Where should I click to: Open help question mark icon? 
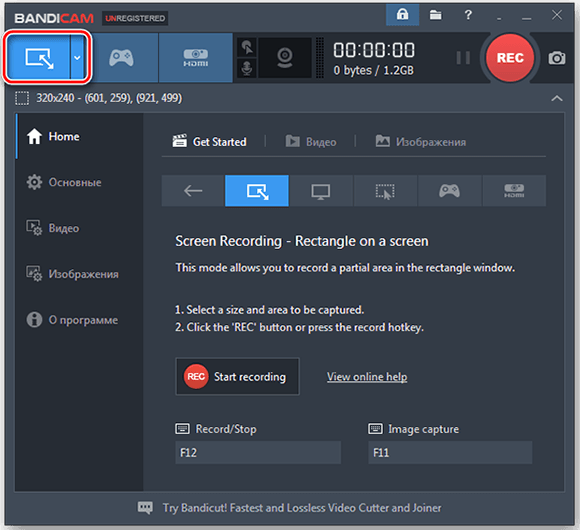(x=468, y=15)
